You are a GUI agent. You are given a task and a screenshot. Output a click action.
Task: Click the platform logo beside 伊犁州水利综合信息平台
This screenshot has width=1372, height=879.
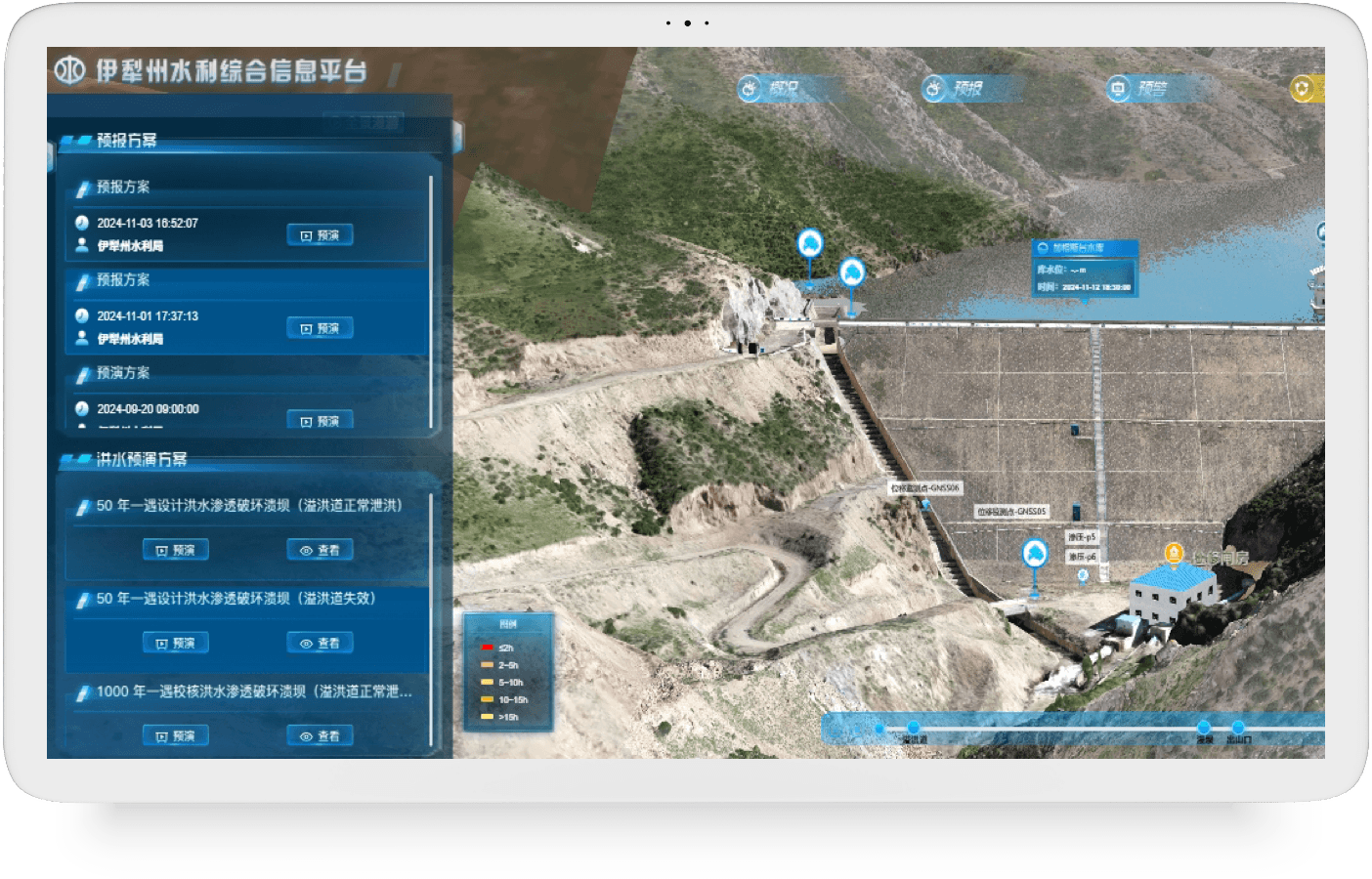click(69, 70)
